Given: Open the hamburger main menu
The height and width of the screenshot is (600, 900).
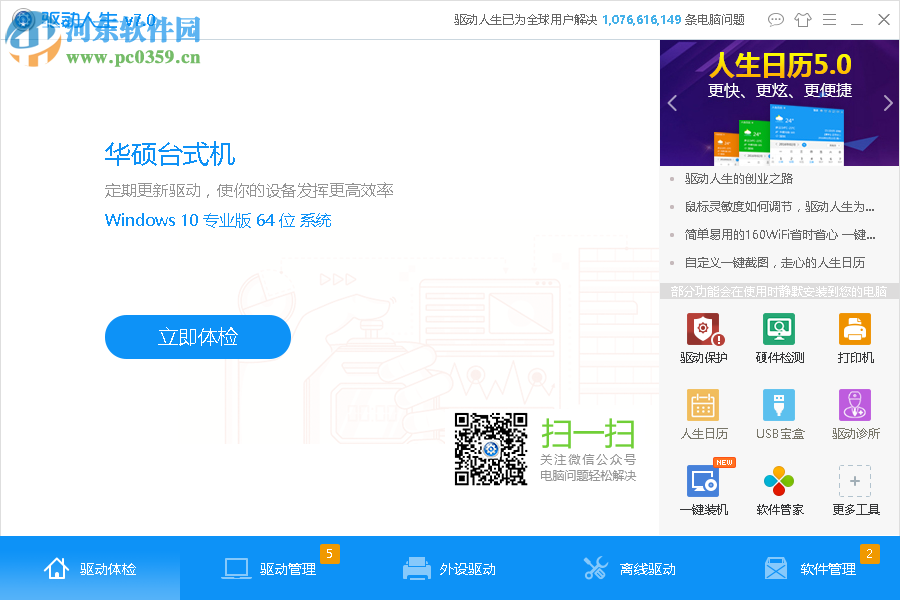Looking at the screenshot, I should tap(829, 19).
